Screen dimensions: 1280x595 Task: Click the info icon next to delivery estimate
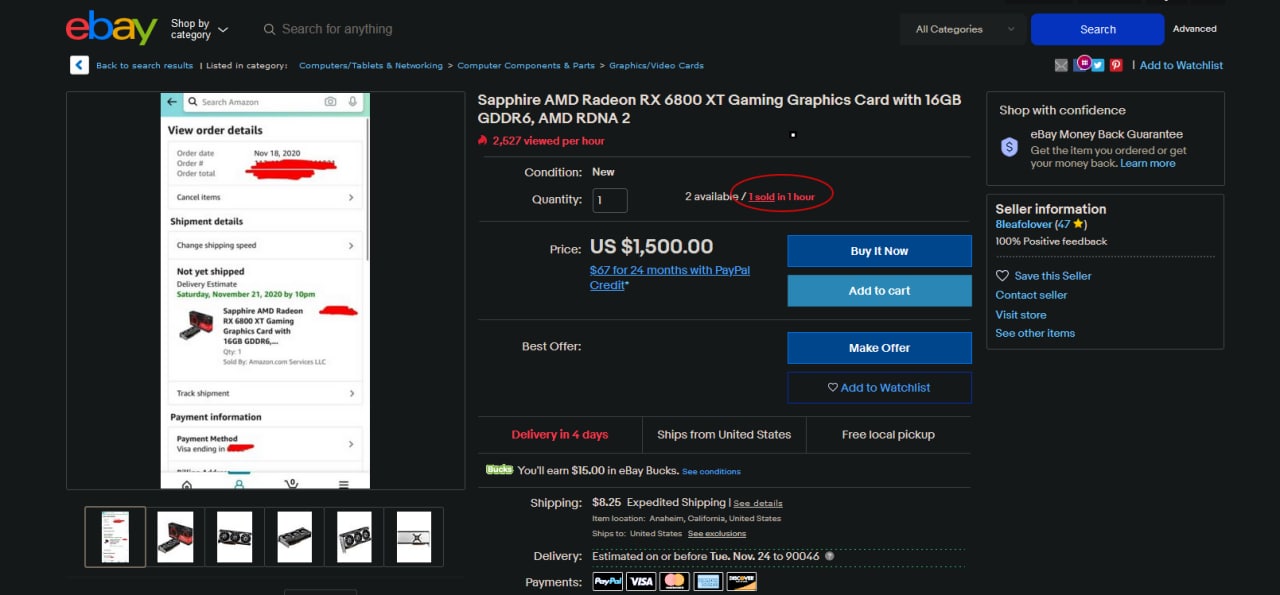829,556
